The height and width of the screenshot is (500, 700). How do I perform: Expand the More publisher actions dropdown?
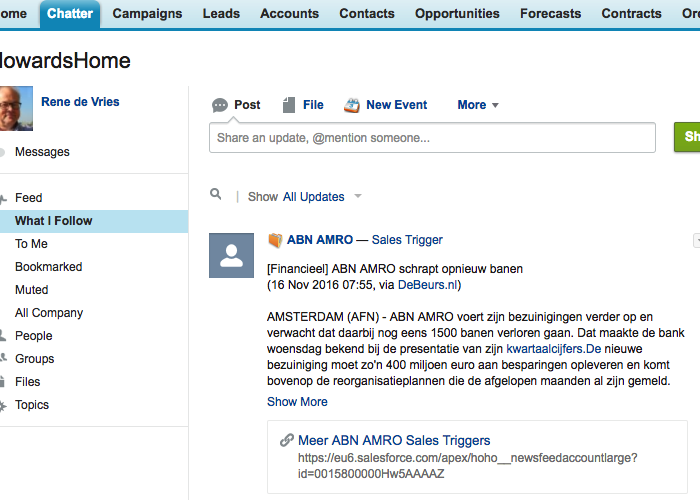pyautogui.click(x=478, y=105)
